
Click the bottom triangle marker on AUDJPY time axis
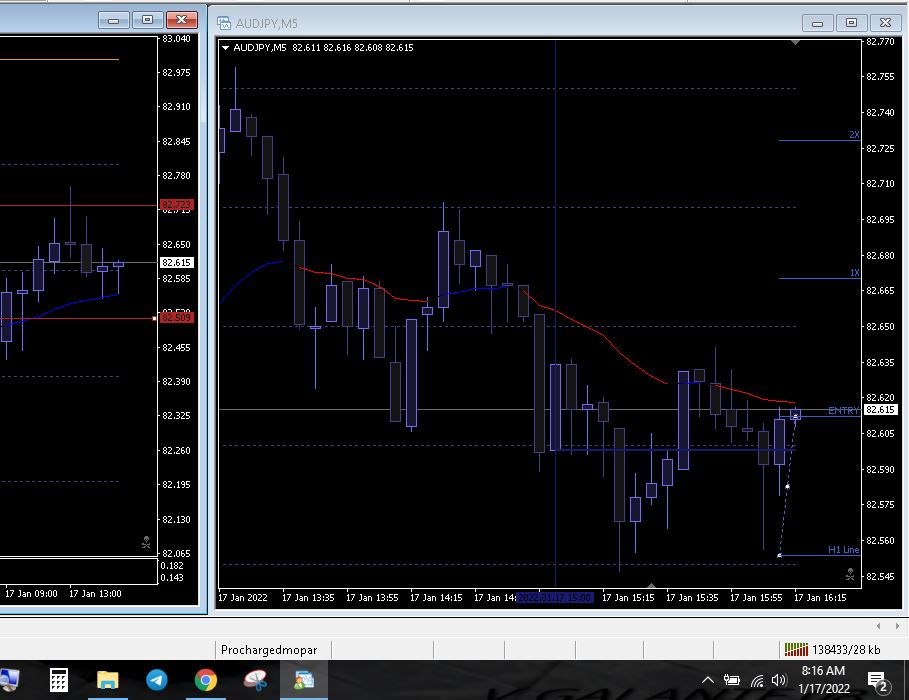coord(652,585)
